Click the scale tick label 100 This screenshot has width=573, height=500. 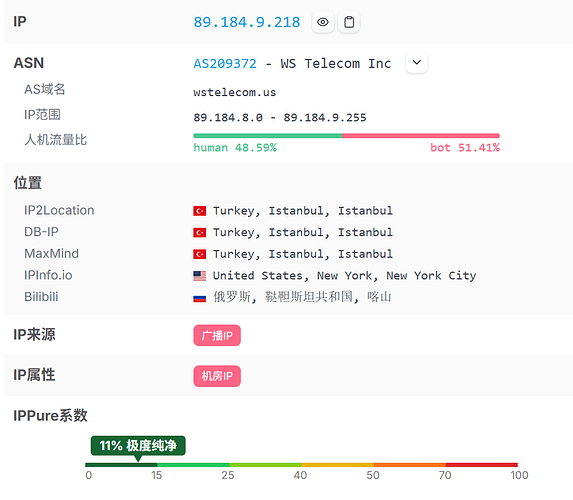click(519, 475)
